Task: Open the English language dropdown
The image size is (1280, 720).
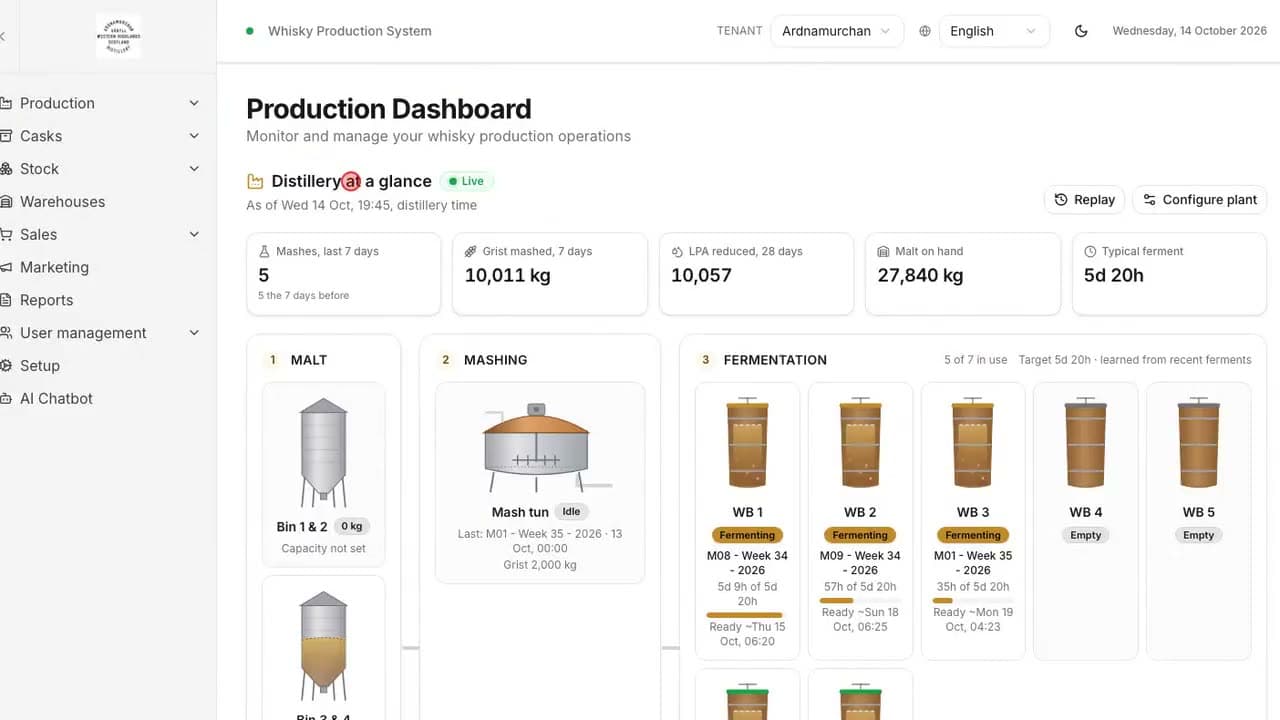Action: pyautogui.click(x=994, y=31)
